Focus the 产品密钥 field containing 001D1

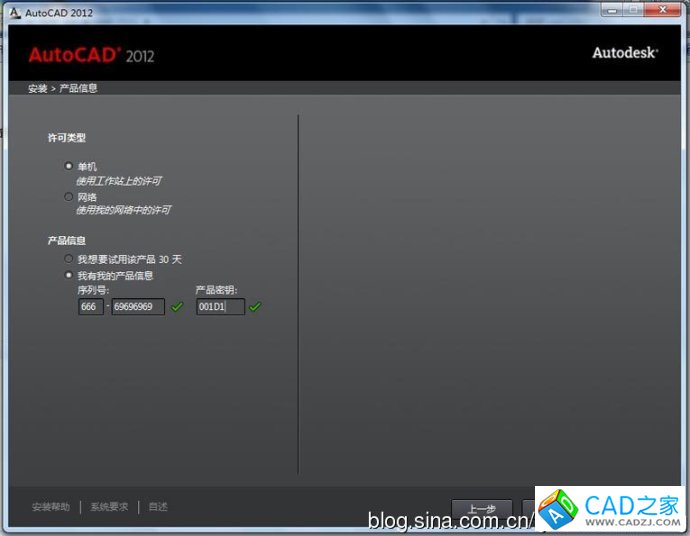tap(220, 307)
